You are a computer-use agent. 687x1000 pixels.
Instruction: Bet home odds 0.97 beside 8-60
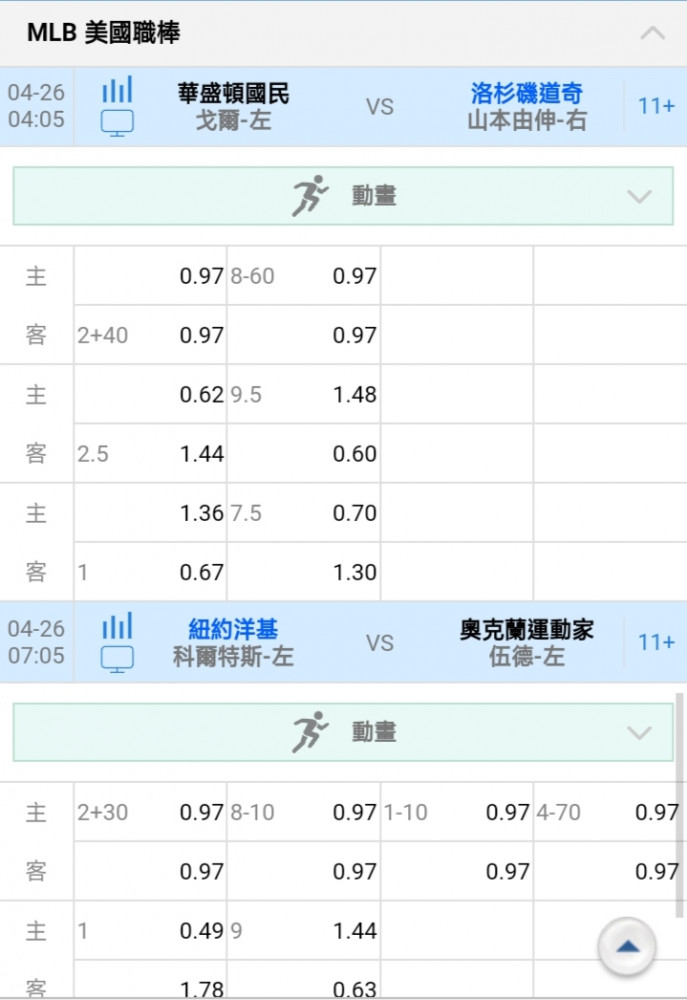(202, 276)
